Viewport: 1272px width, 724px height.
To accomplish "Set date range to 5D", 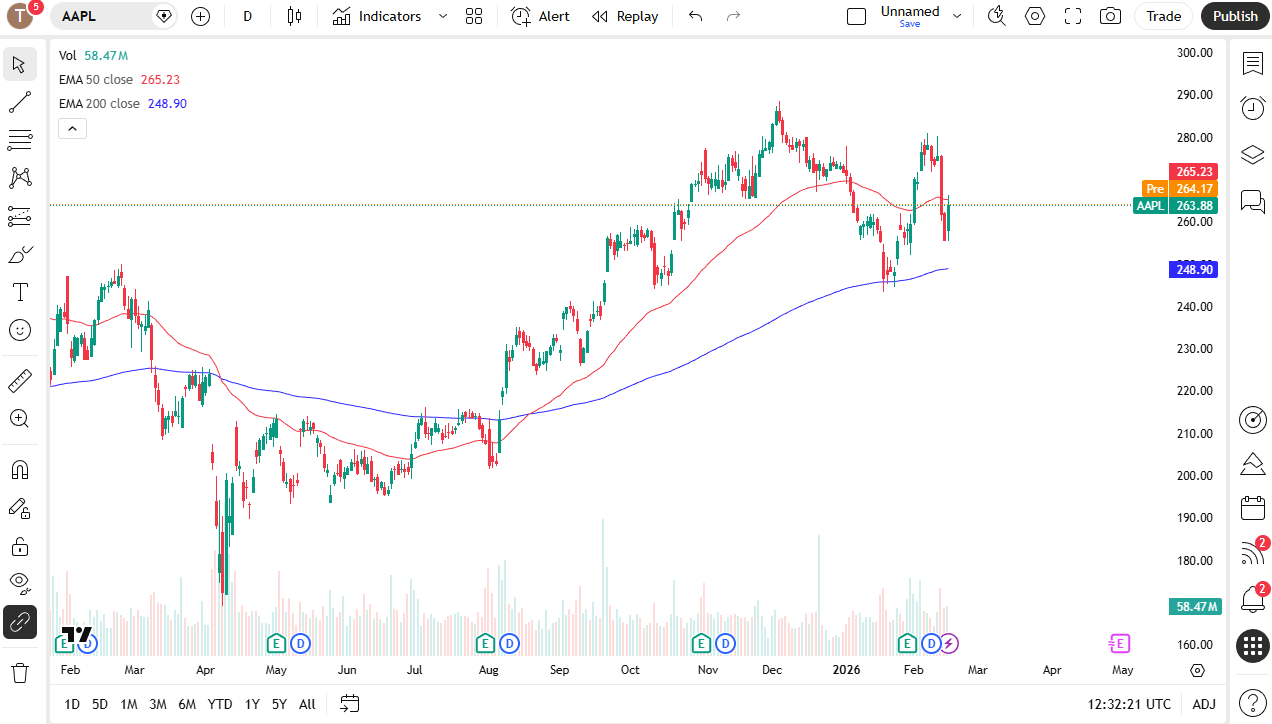I will click(x=100, y=704).
